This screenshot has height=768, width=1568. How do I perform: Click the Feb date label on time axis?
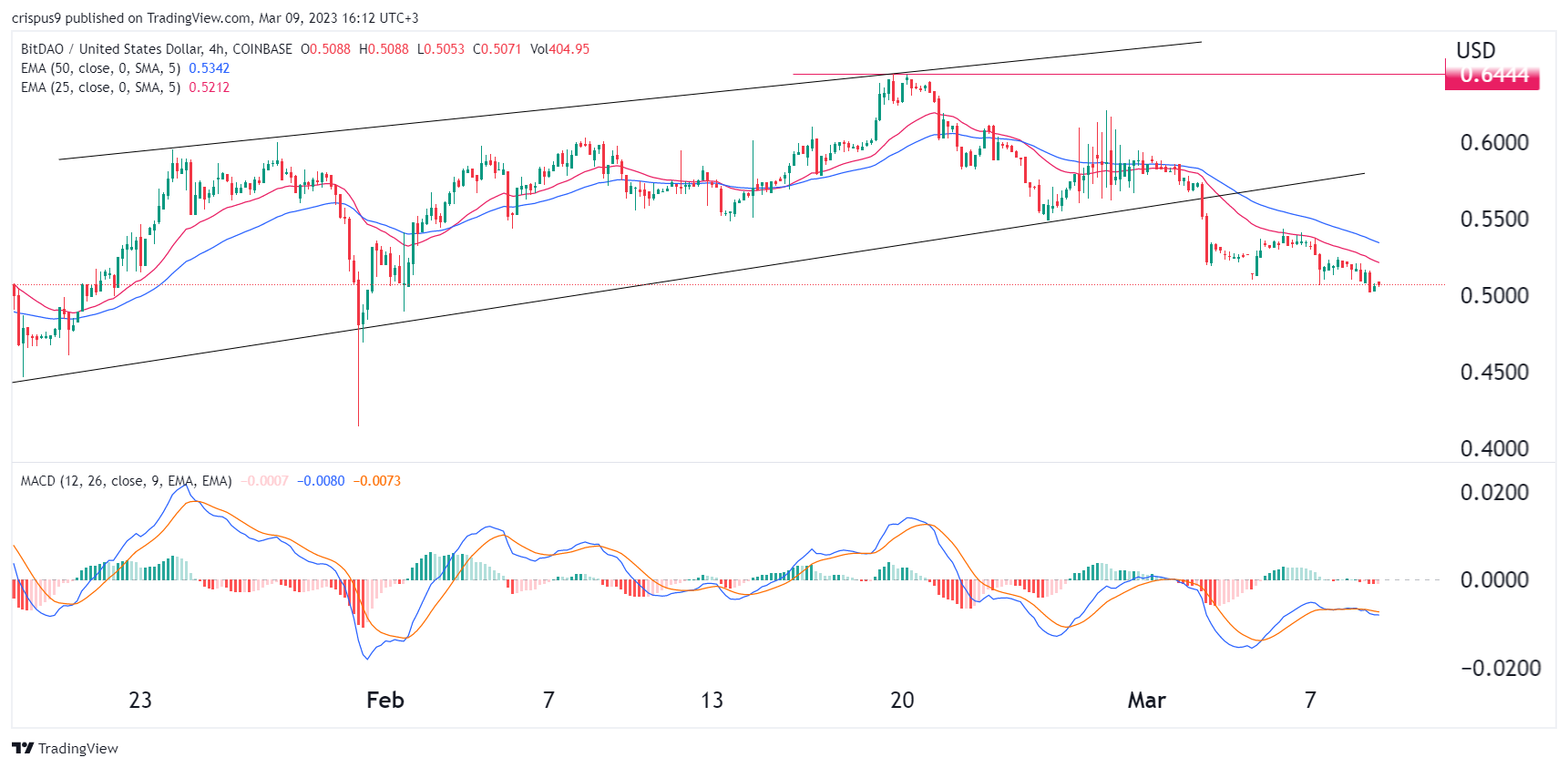pyautogui.click(x=384, y=701)
